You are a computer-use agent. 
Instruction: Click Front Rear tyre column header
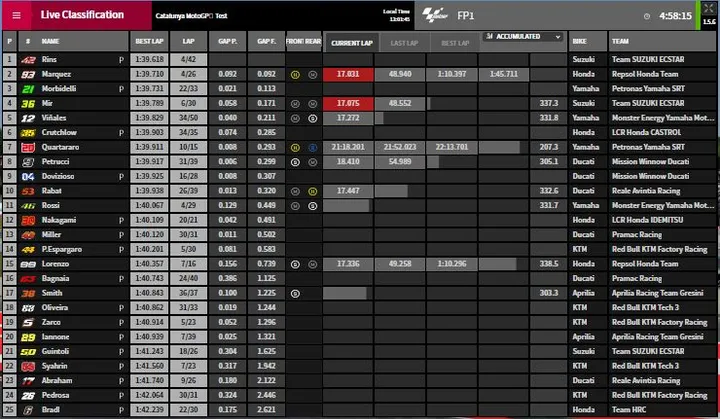click(x=304, y=41)
